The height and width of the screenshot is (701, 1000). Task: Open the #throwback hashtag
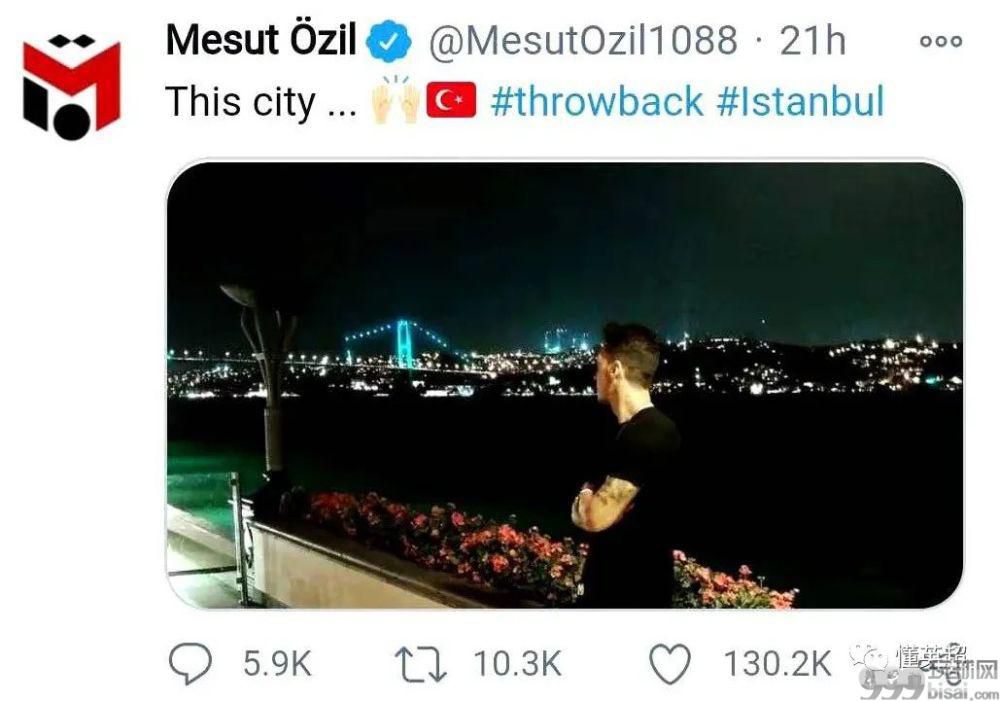pos(597,101)
